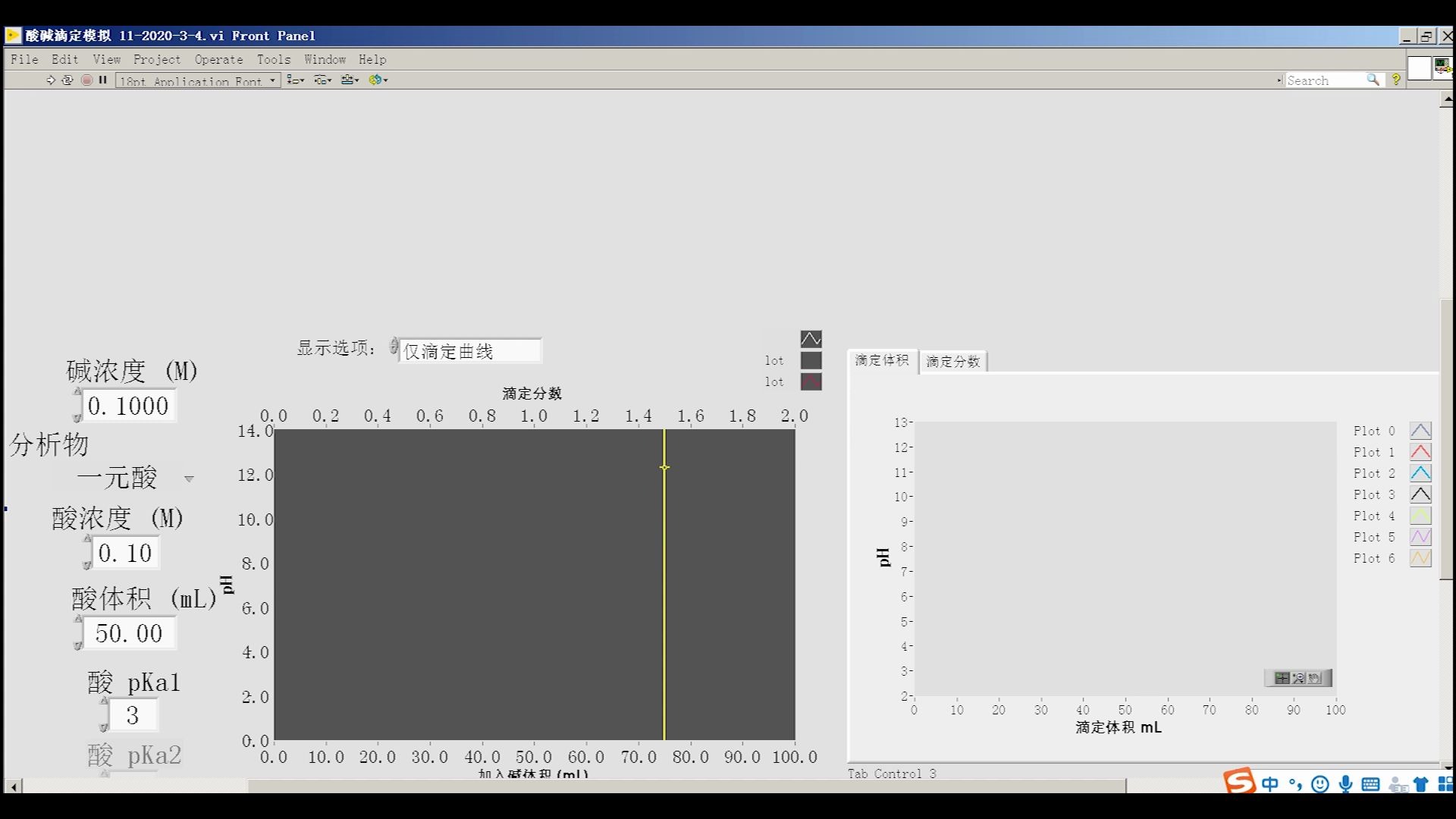This screenshot has width=1456, height=819.
Task: Open the Help menu
Action: pyautogui.click(x=372, y=59)
